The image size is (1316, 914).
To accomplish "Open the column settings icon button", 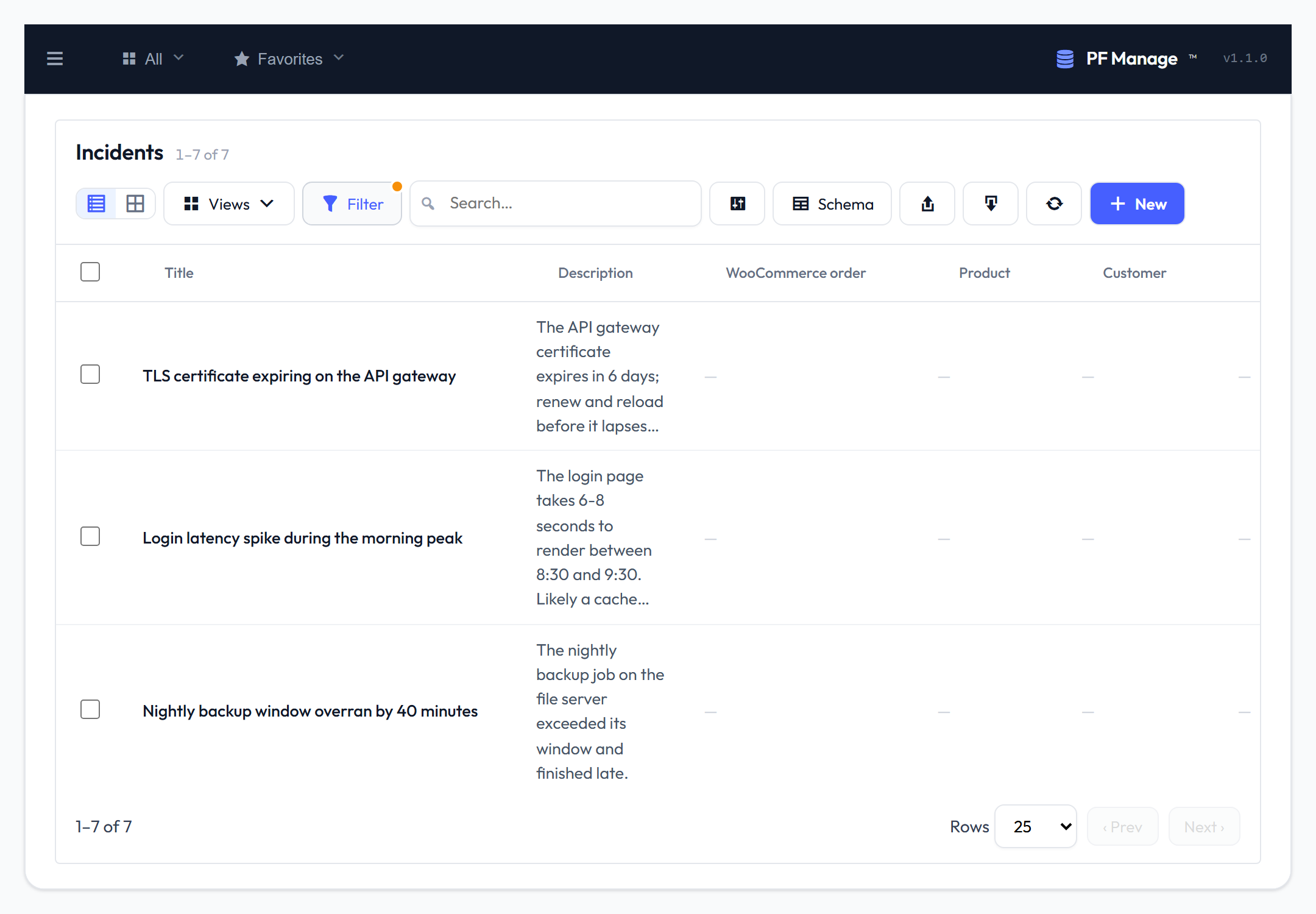I will pos(737,204).
